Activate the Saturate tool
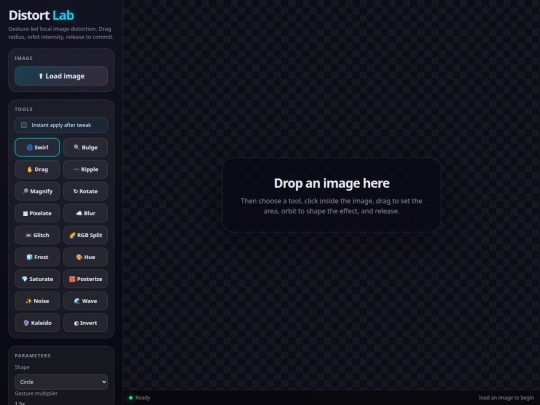This screenshot has width=540, height=405. click(37, 279)
